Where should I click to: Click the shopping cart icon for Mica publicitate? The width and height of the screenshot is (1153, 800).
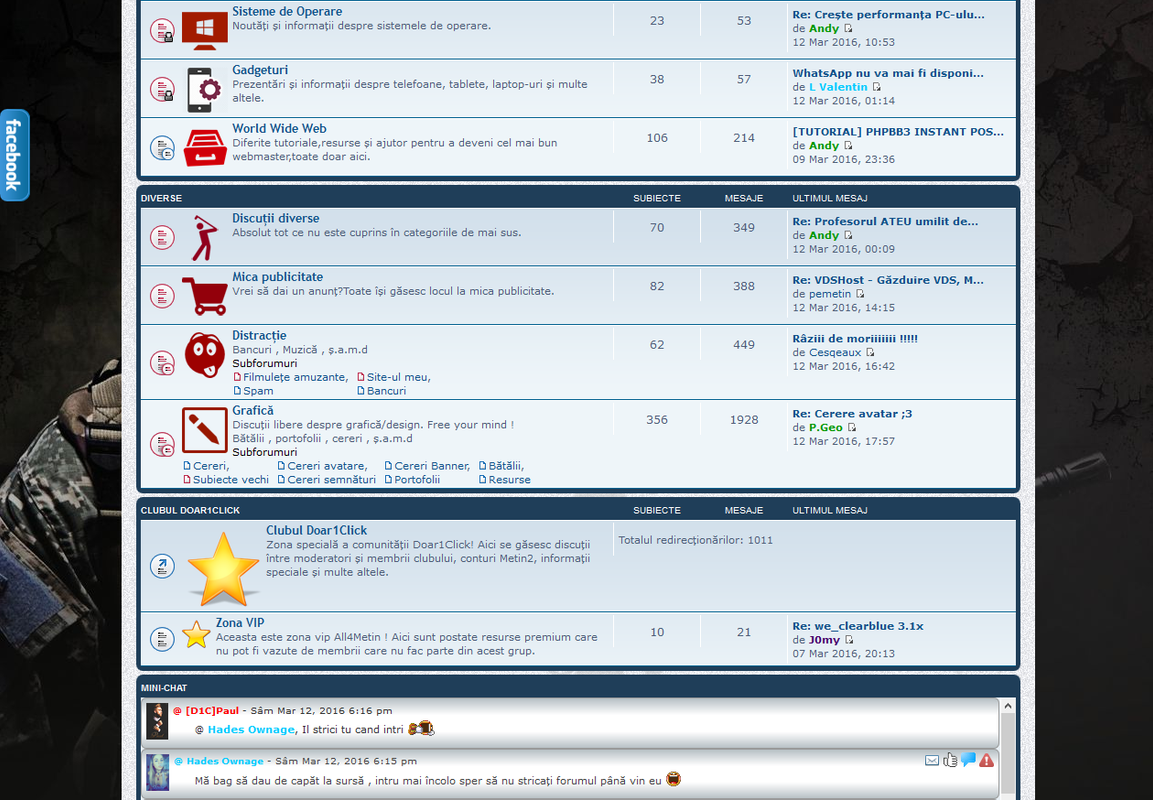pos(204,296)
